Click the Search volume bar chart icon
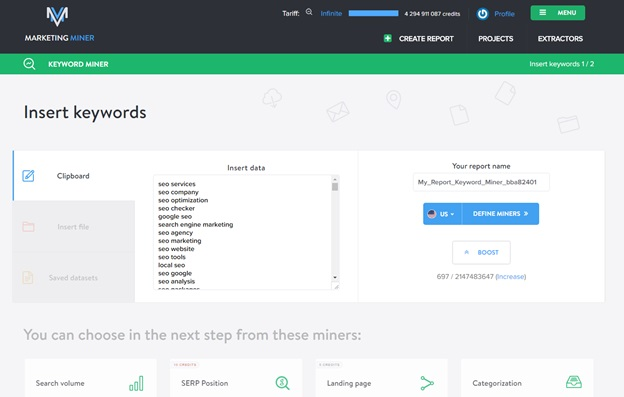 coord(136,383)
